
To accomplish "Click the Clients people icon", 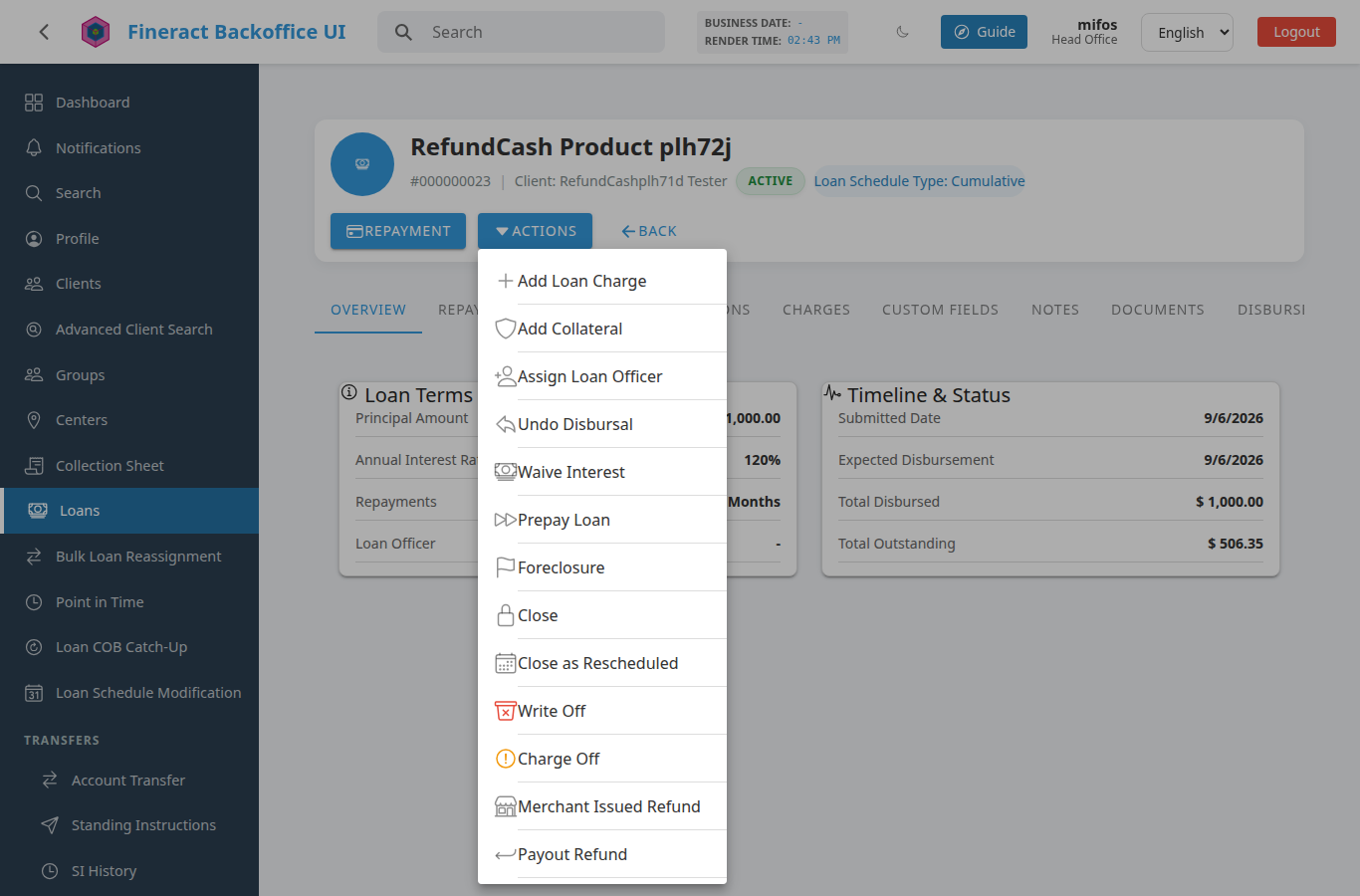I will (34, 284).
